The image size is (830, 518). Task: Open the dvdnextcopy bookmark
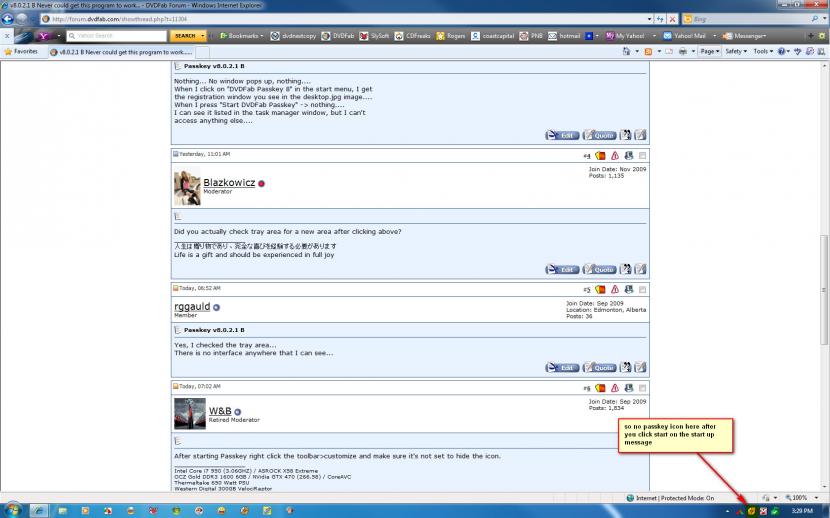293,36
